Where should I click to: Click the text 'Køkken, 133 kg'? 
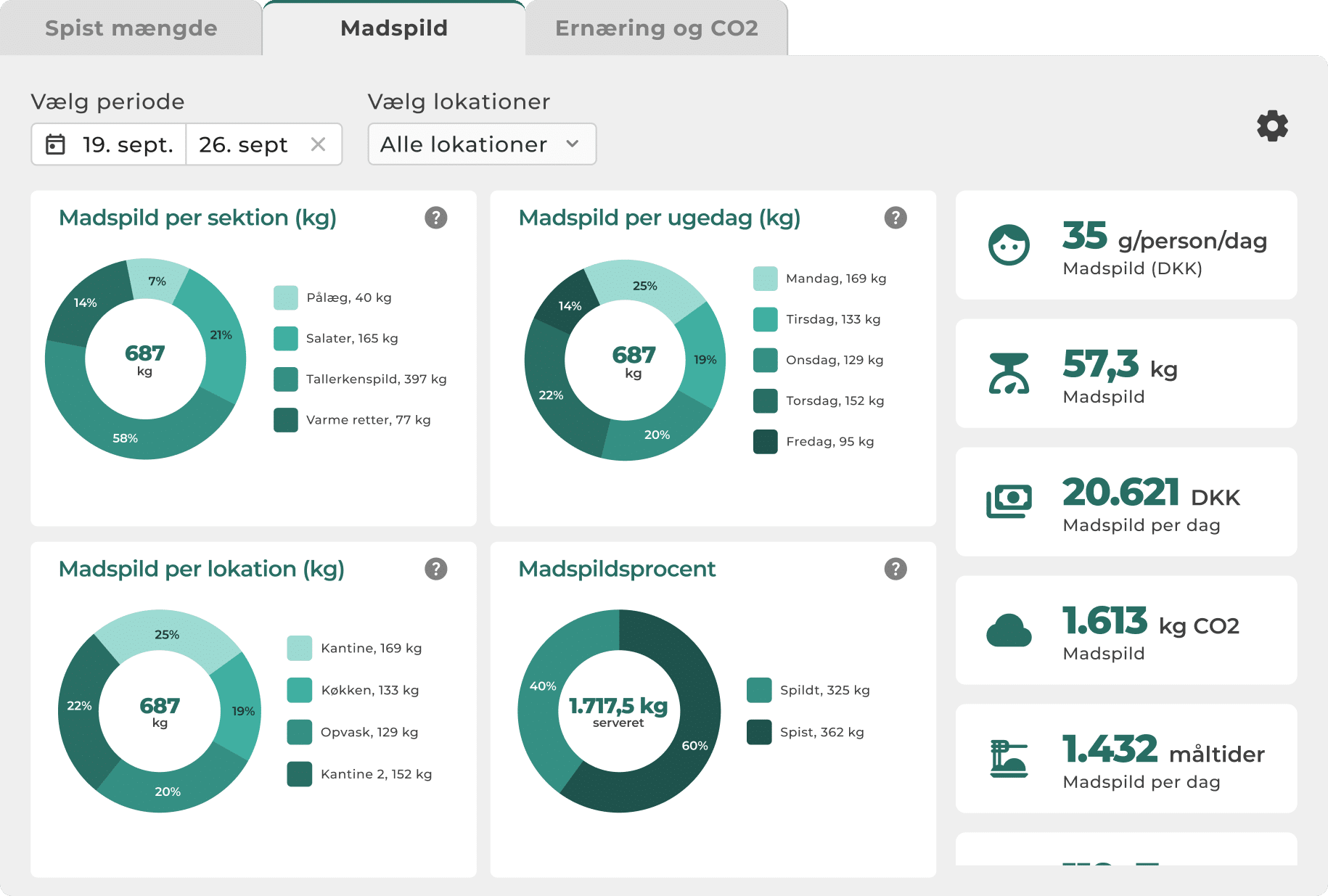tap(369, 690)
